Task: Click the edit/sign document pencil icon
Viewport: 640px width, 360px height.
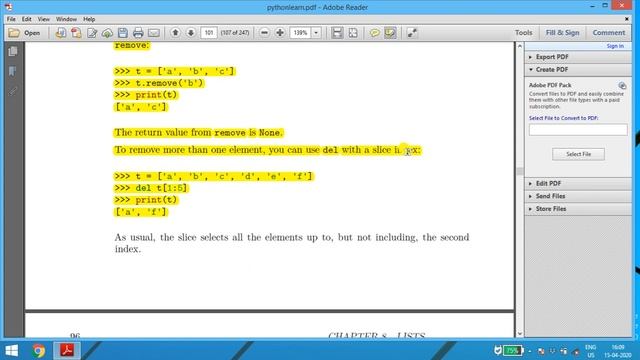Action: (92, 33)
